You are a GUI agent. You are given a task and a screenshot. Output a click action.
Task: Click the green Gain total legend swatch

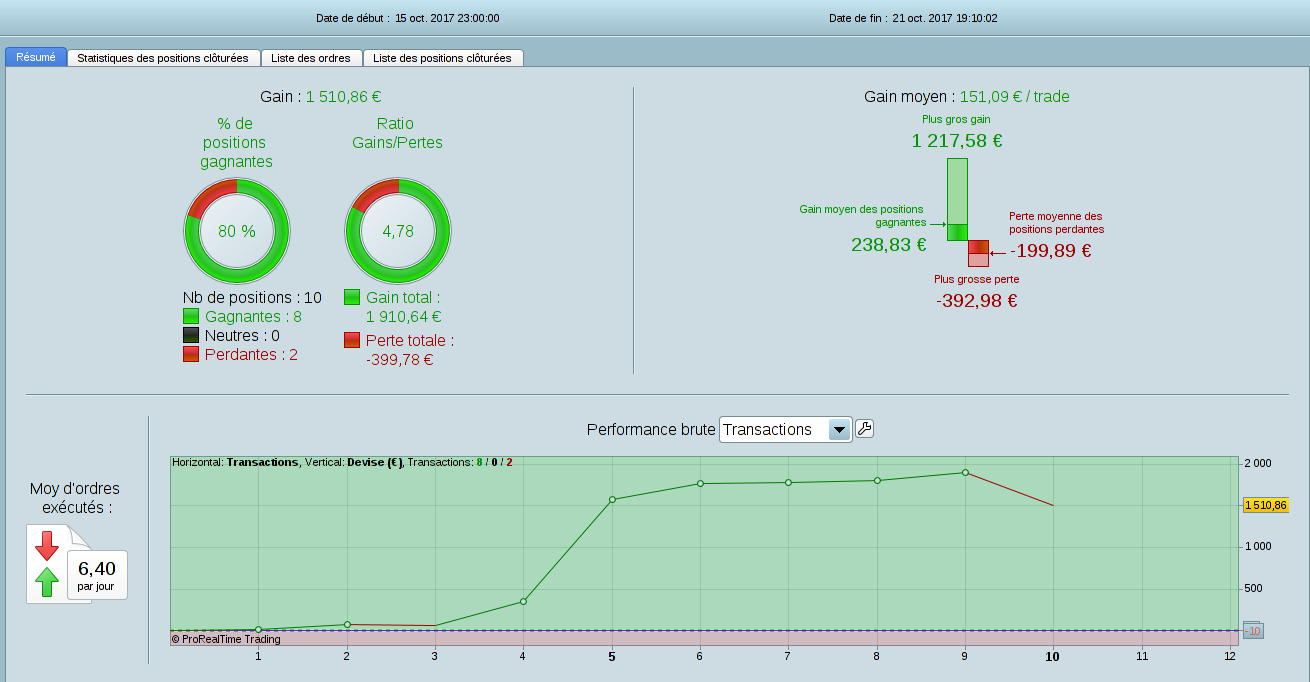(x=352, y=297)
